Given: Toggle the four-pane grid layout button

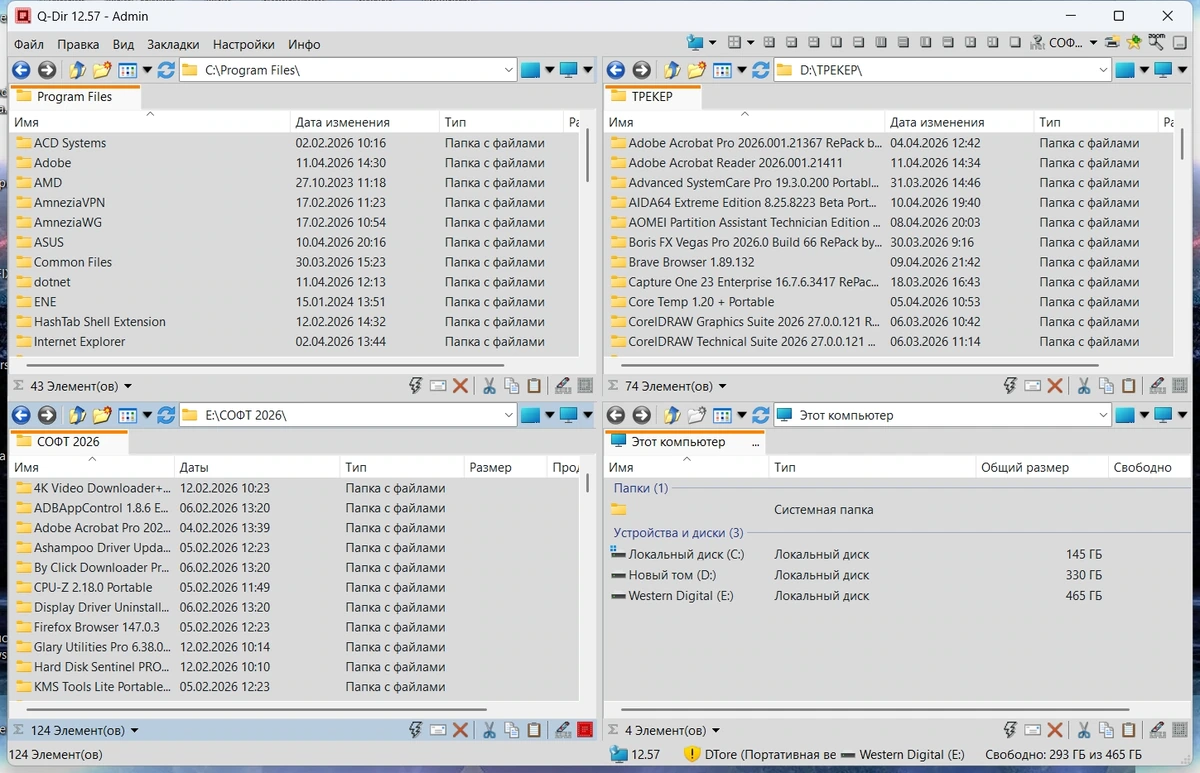Looking at the screenshot, I should [769, 42].
